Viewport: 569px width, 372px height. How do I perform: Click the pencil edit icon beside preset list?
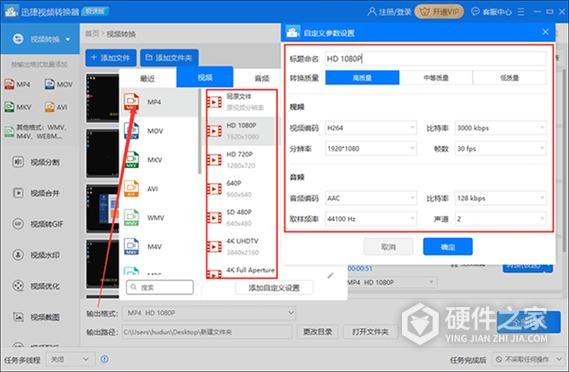[330, 275]
